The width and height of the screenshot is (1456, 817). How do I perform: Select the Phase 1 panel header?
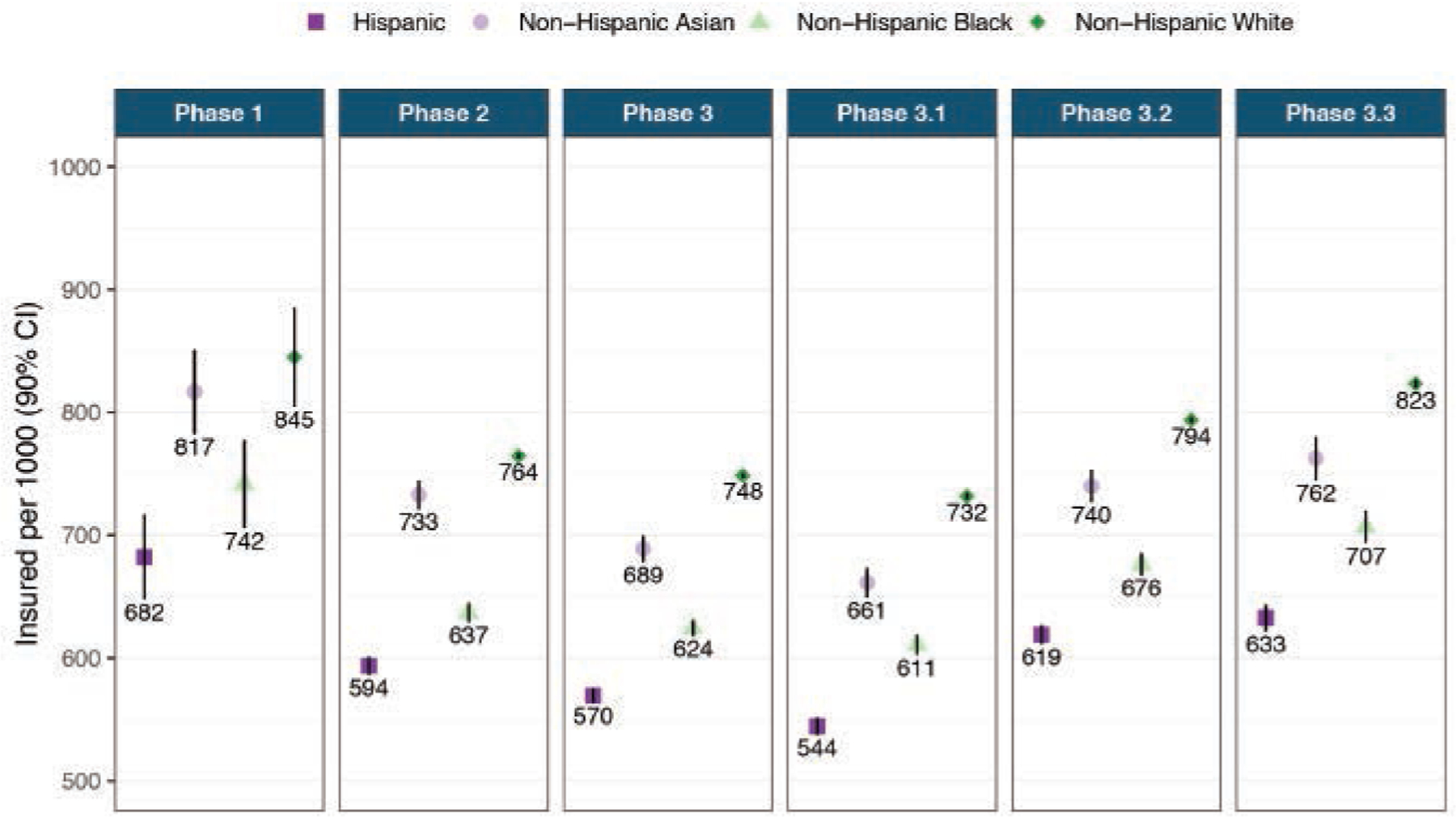pyautogui.click(x=218, y=113)
